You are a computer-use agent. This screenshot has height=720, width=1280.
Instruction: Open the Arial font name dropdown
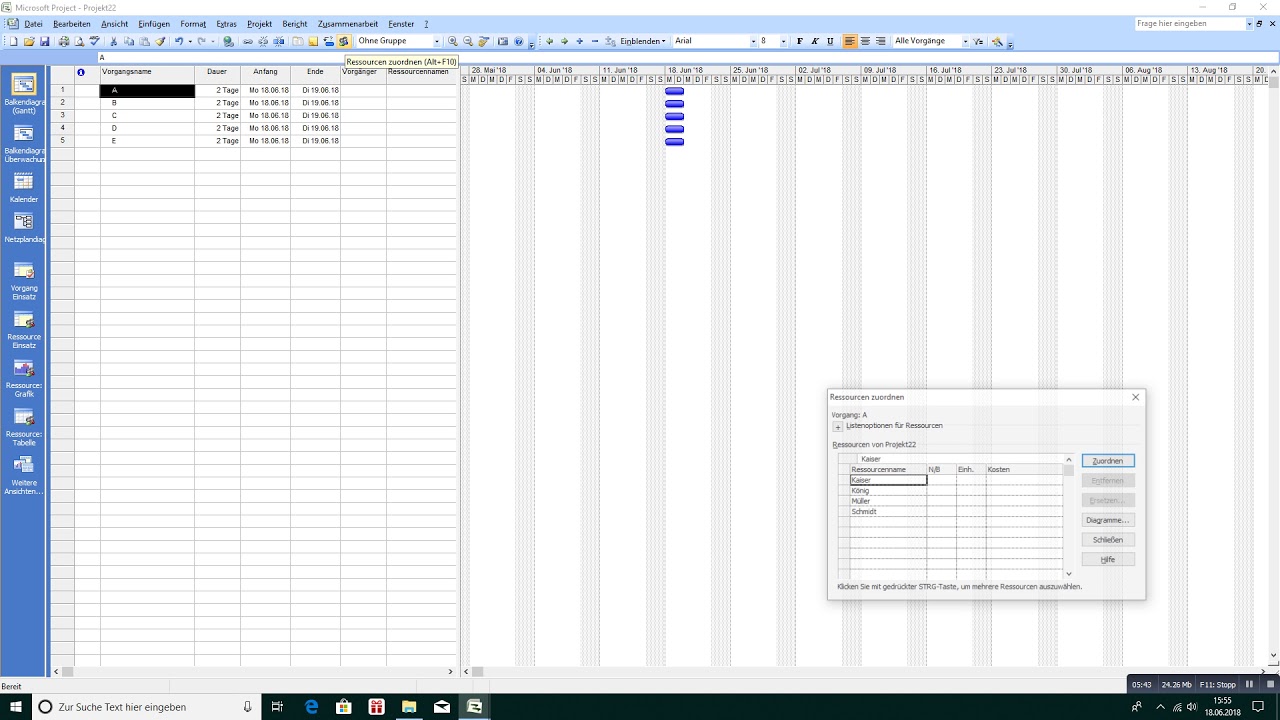pyautogui.click(x=753, y=41)
